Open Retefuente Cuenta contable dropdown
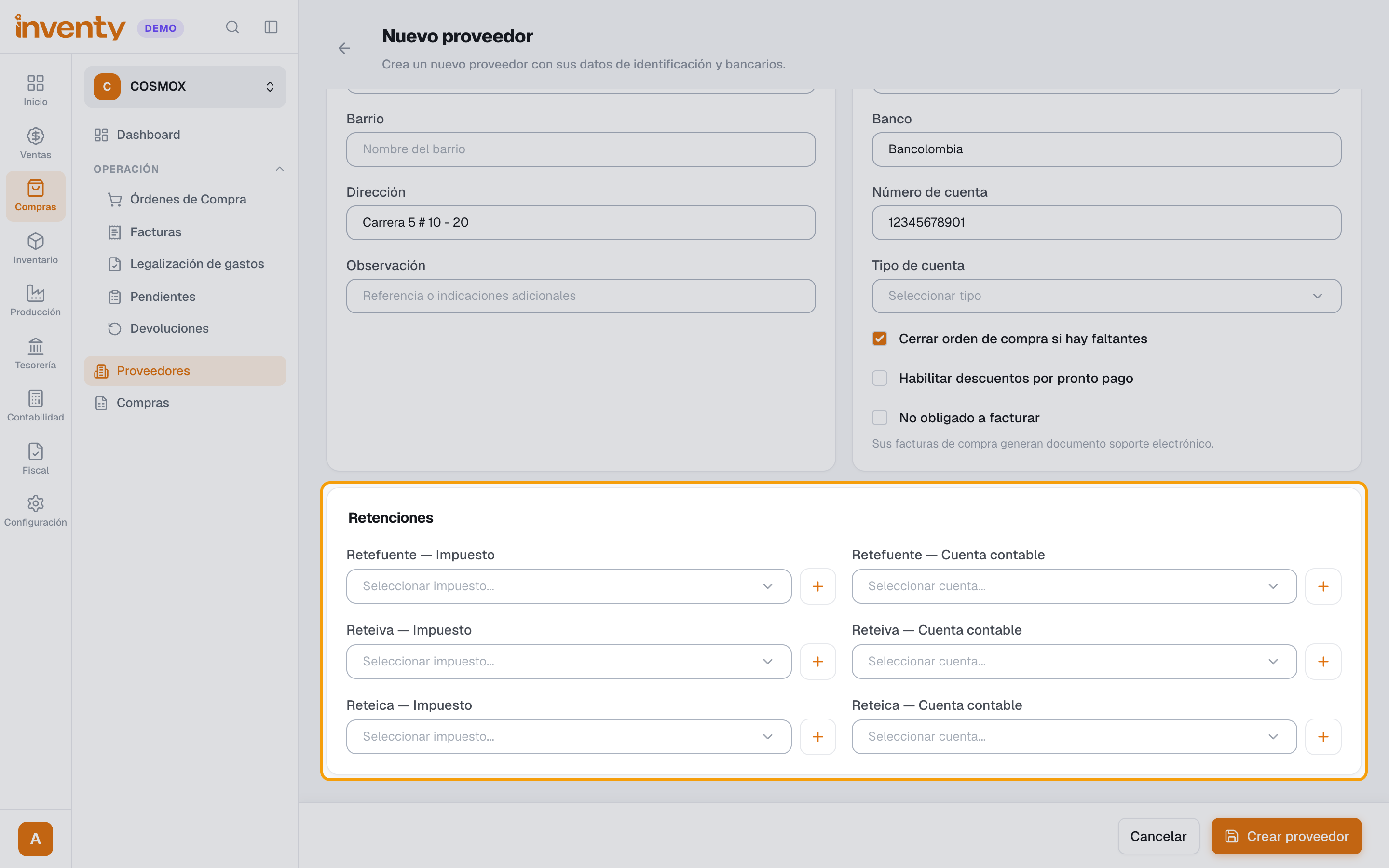The image size is (1389, 868). tap(1074, 586)
